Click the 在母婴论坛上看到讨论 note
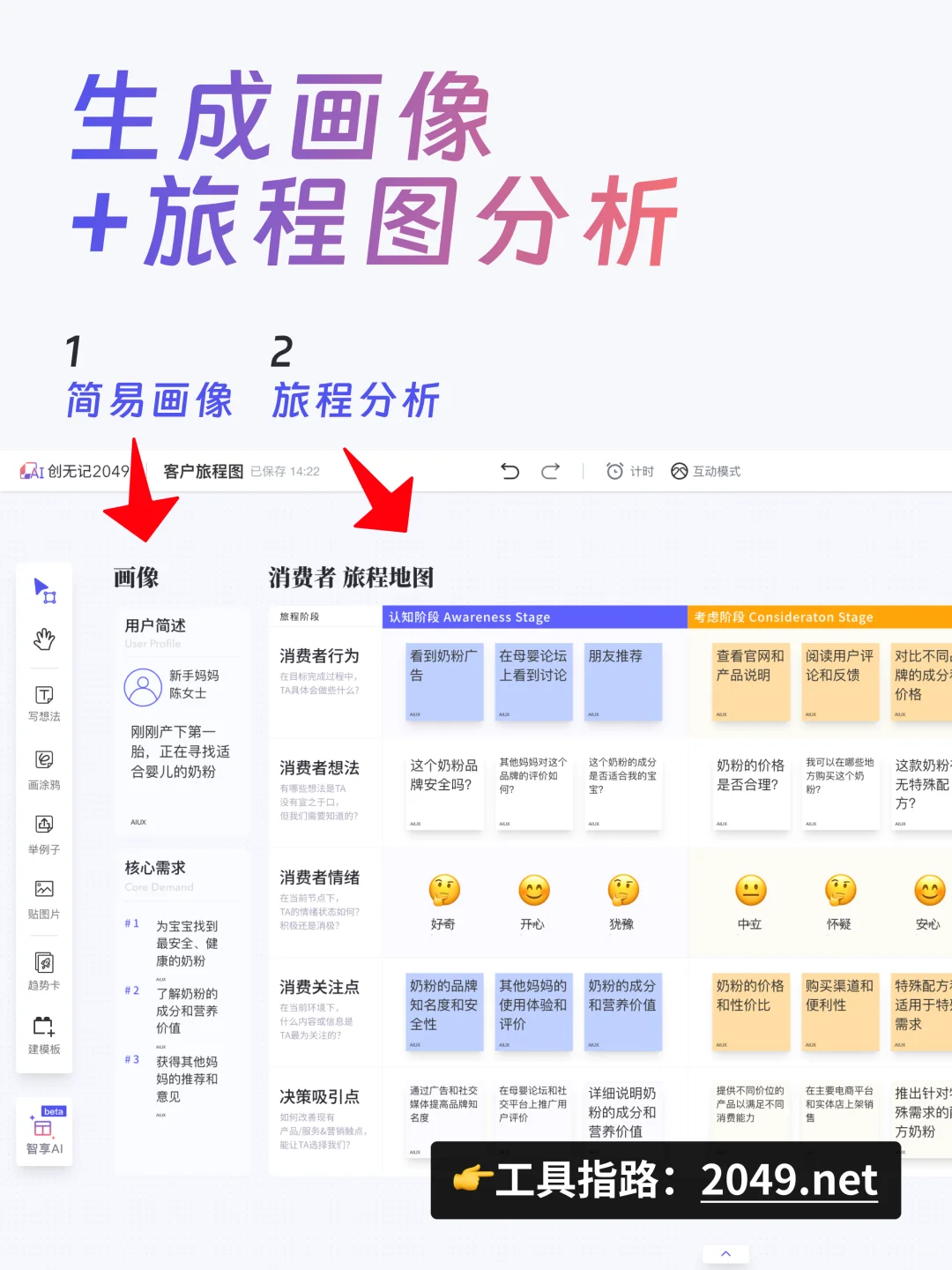This screenshot has width=952, height=1270. [533, 682]
